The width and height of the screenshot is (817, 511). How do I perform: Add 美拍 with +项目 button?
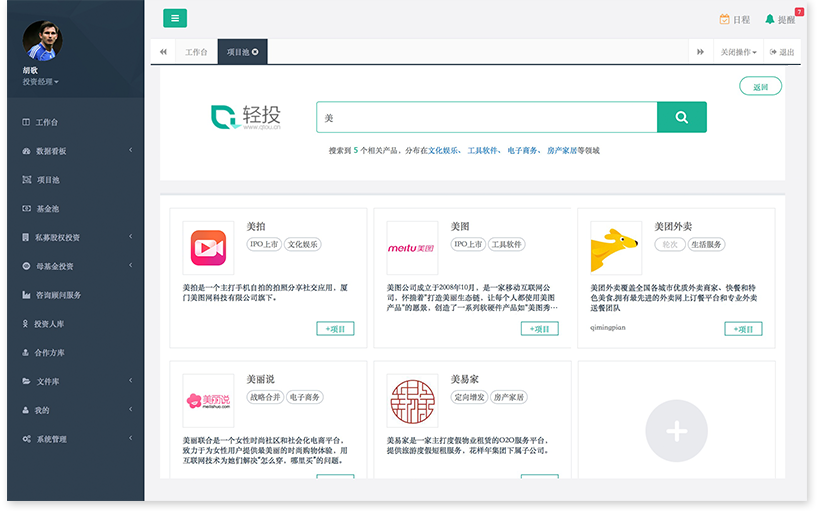point(335,329)
